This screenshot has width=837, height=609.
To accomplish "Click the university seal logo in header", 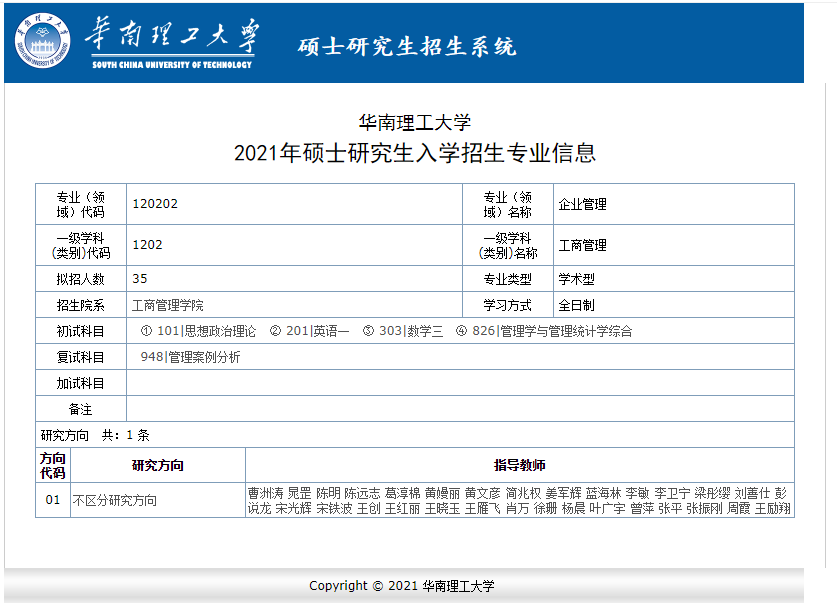I will pos(42,41).
